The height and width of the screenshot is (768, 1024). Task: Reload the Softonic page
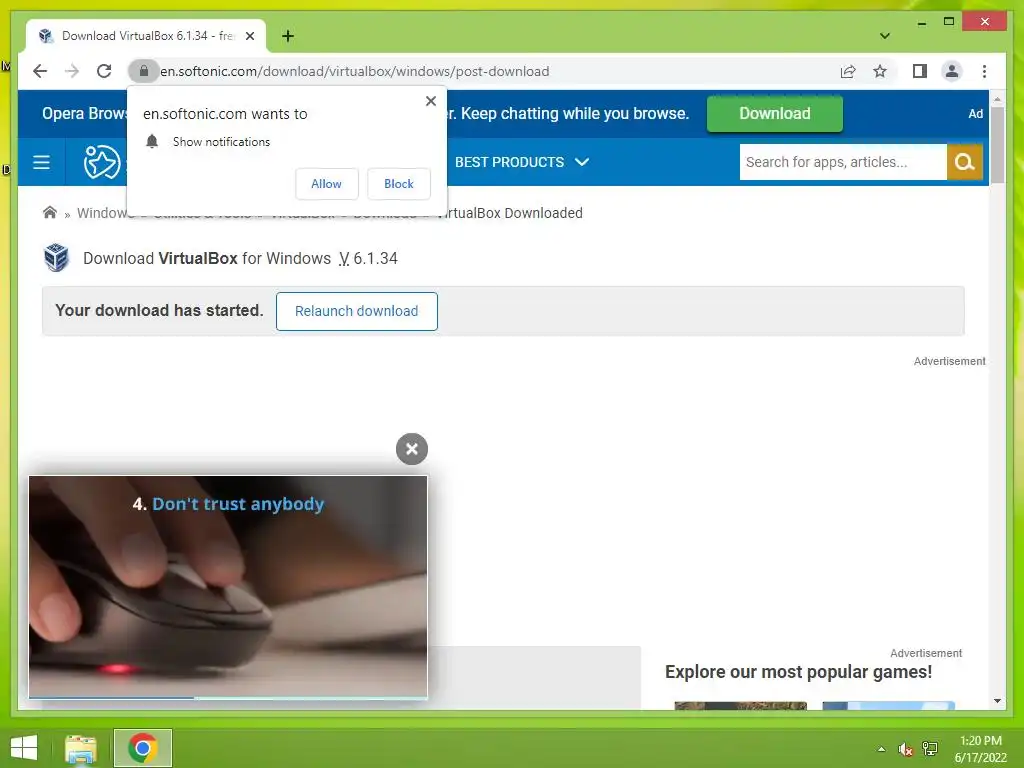104,71
